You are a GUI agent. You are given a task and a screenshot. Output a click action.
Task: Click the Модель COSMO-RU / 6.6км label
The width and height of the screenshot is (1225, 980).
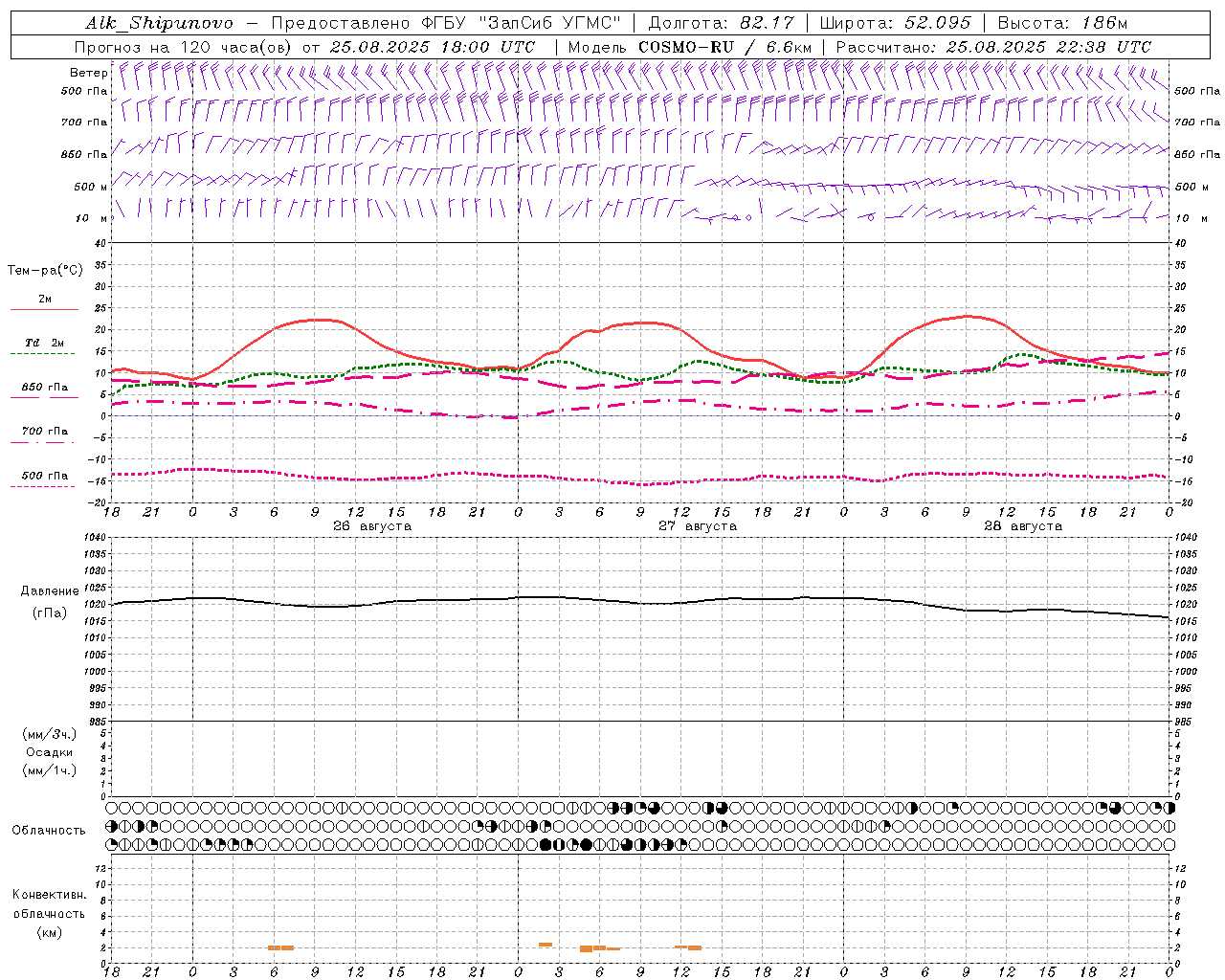pyautogui.click(x=689, y=47)
